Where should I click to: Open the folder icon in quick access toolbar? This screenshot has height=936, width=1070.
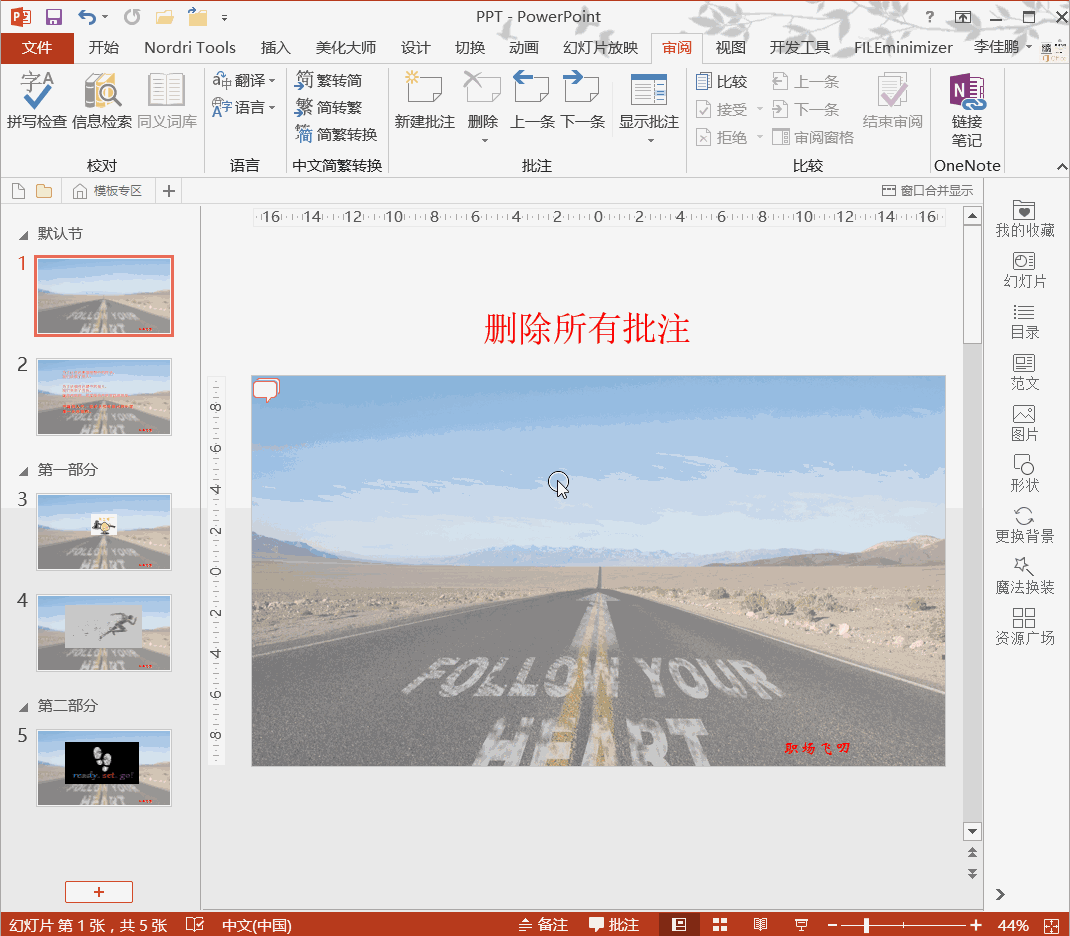164,16
